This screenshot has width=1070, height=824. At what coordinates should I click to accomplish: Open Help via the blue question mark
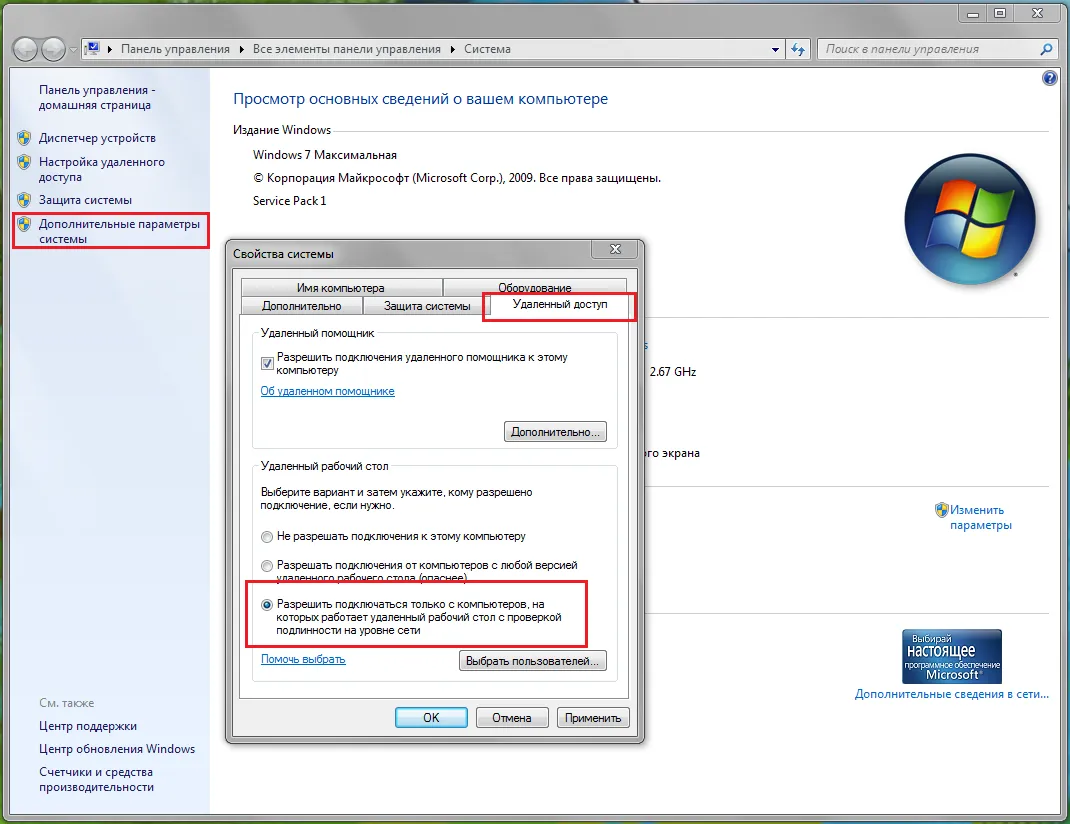pos(1050,78)
